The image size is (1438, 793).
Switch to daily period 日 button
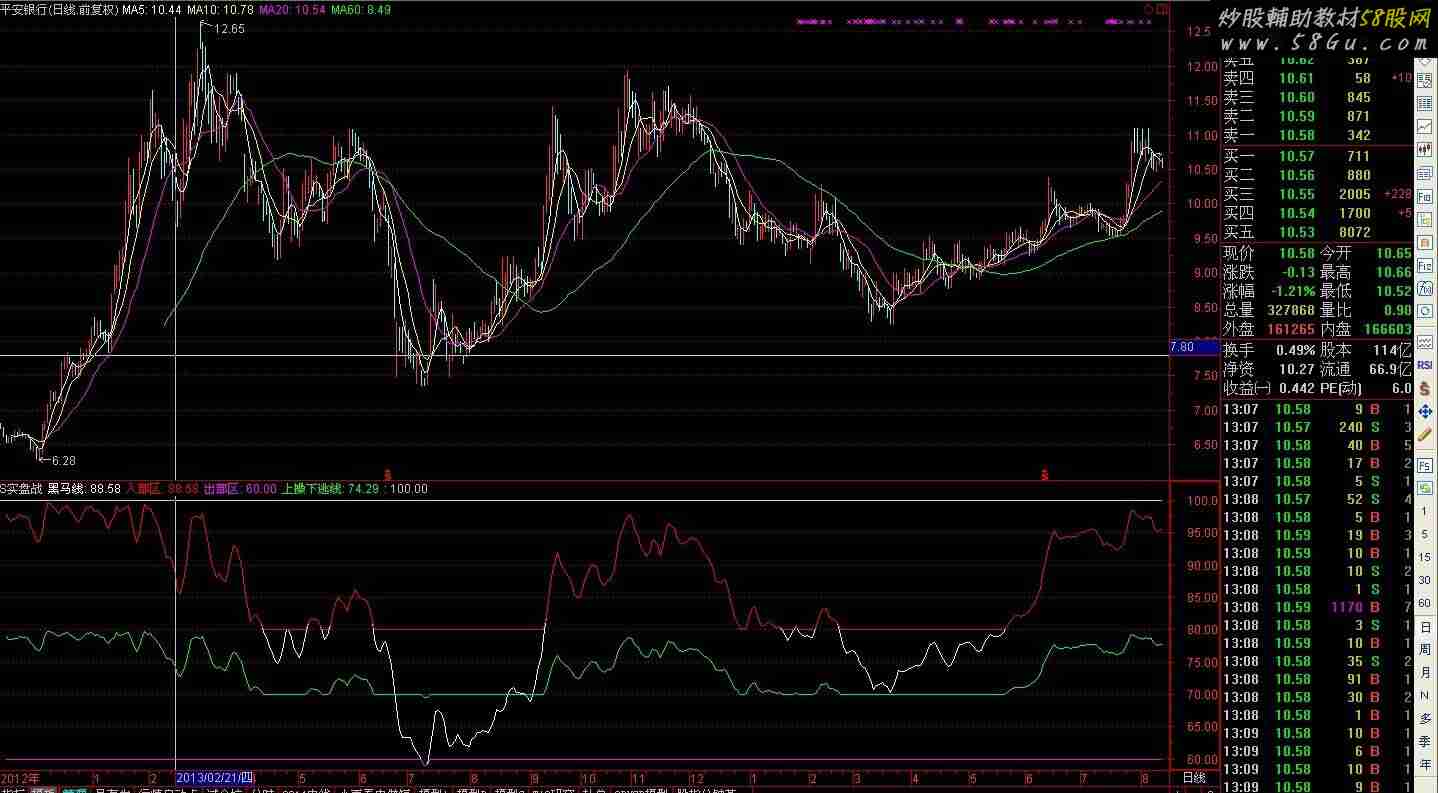1424,626
